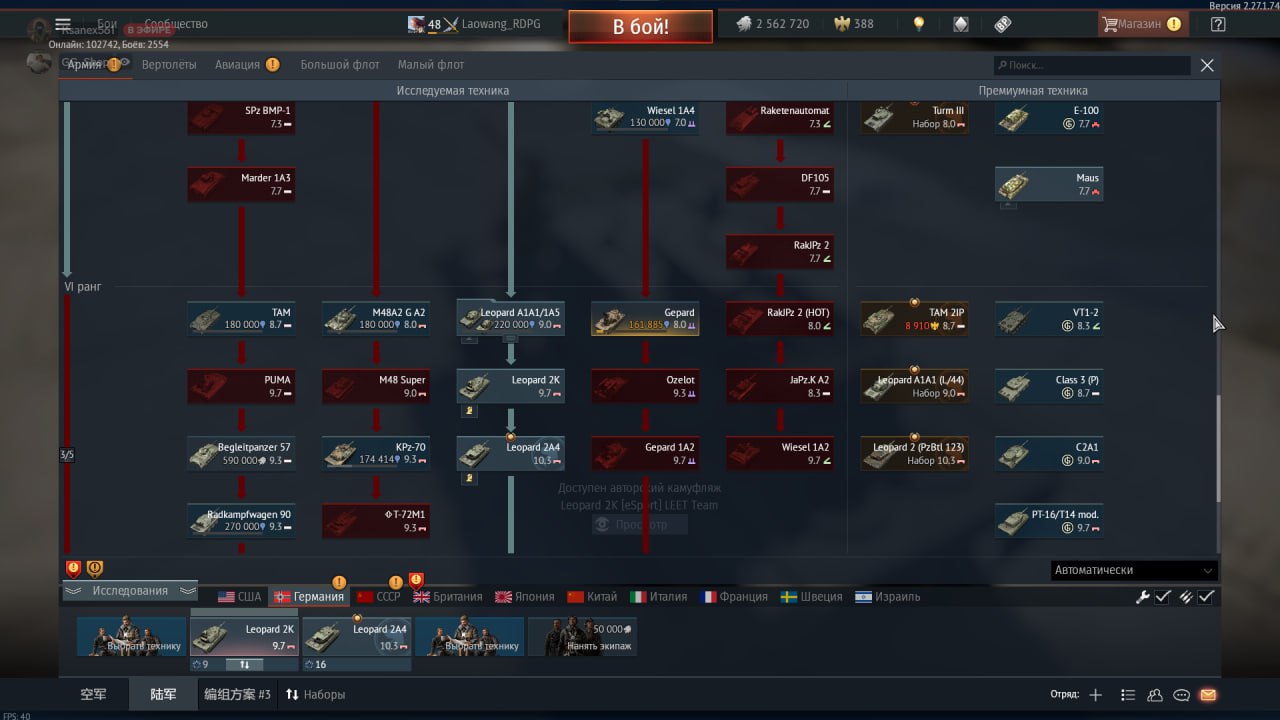1280x720 pixels.
Task: Open the glowing mail envelope icon
Action: 1208,695
